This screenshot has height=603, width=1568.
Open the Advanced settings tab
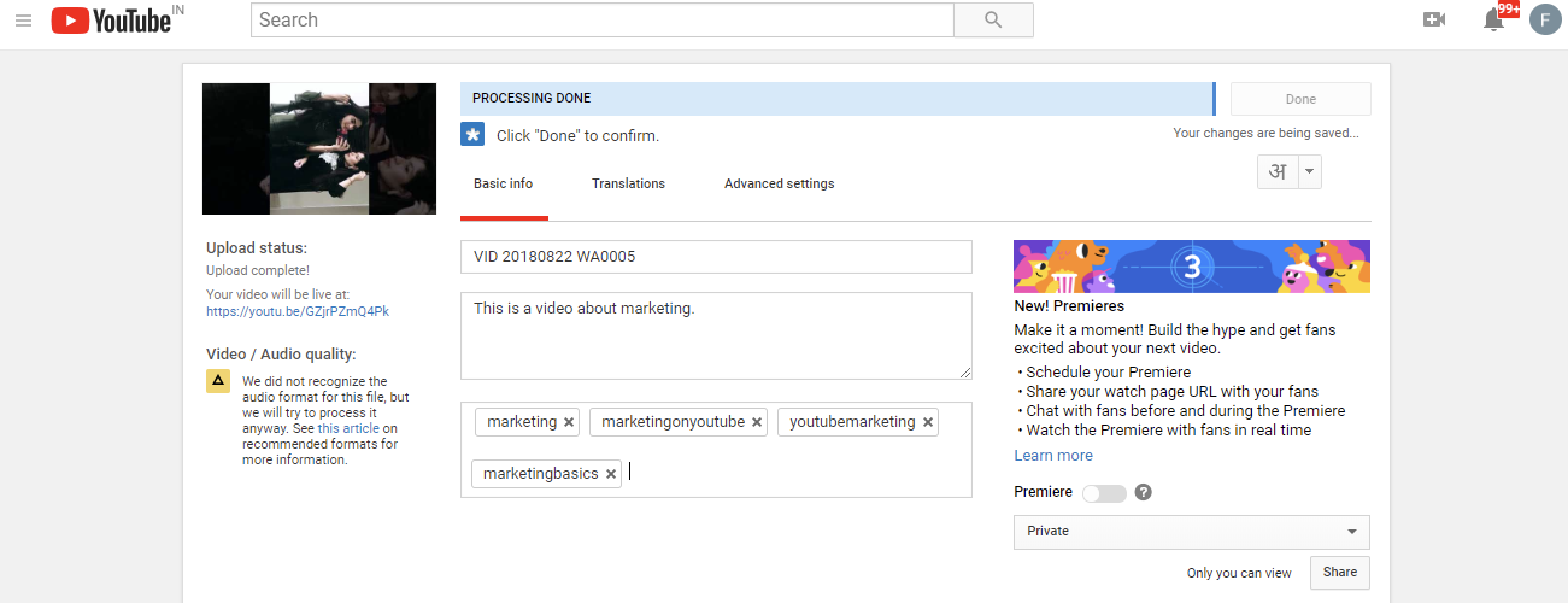(779, 184)
